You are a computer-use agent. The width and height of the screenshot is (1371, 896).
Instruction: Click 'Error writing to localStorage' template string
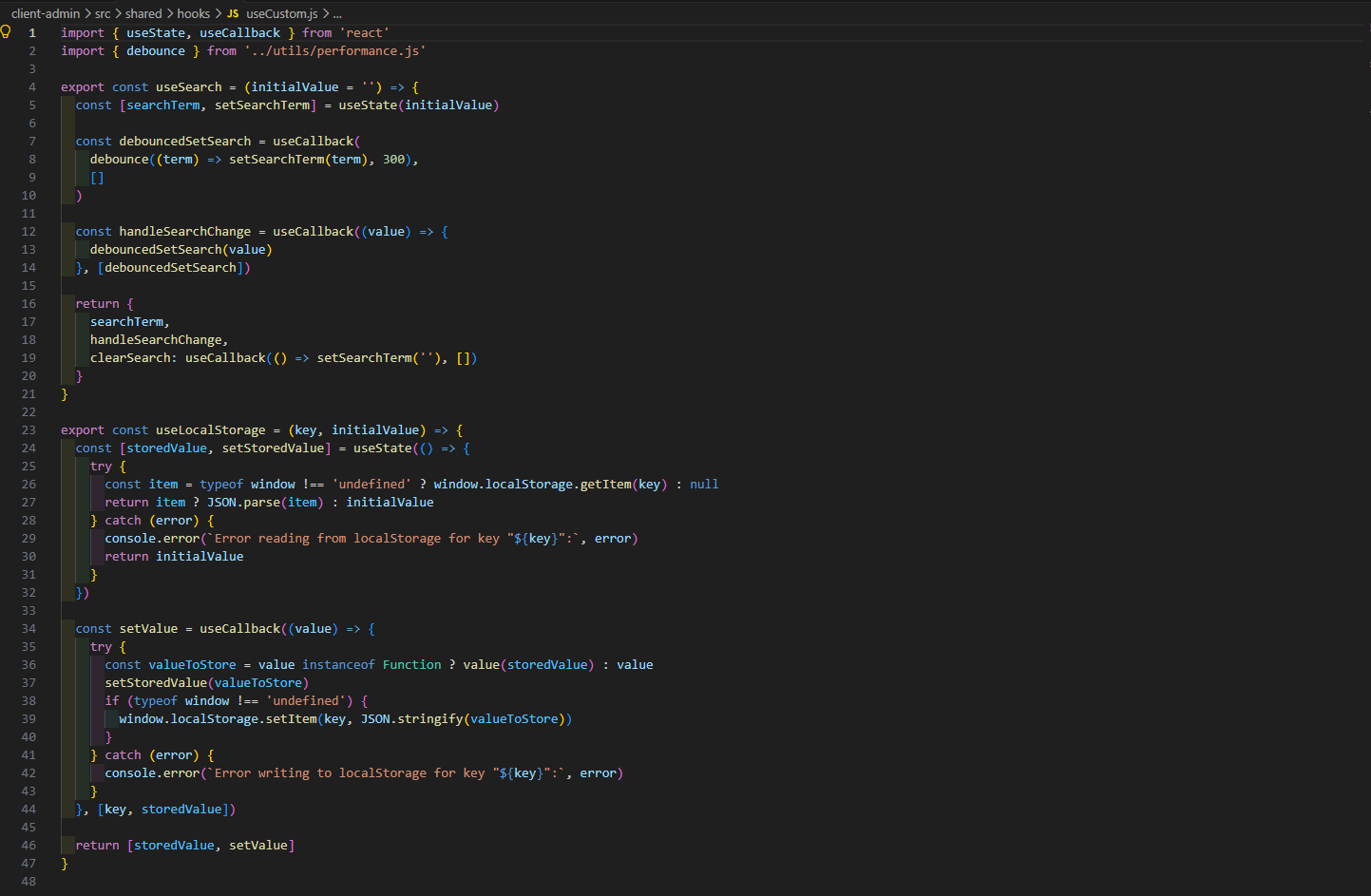click(x=387, y=772)
